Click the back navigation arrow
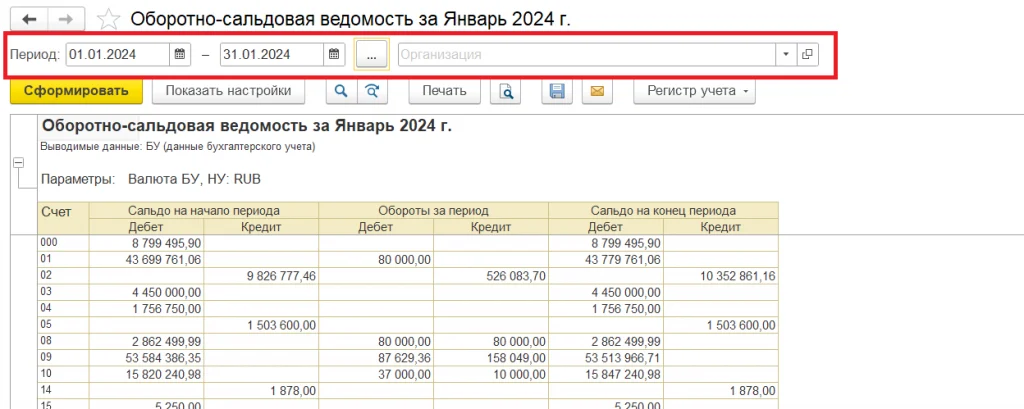 click(29, 19)
